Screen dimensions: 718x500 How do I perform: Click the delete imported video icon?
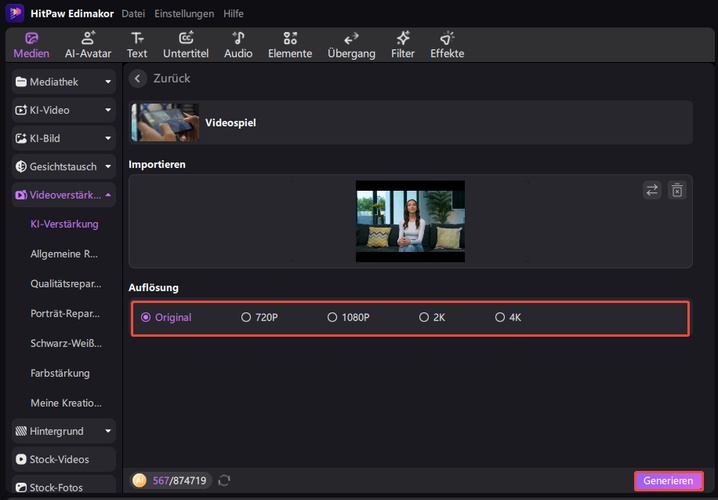point(677,190)
